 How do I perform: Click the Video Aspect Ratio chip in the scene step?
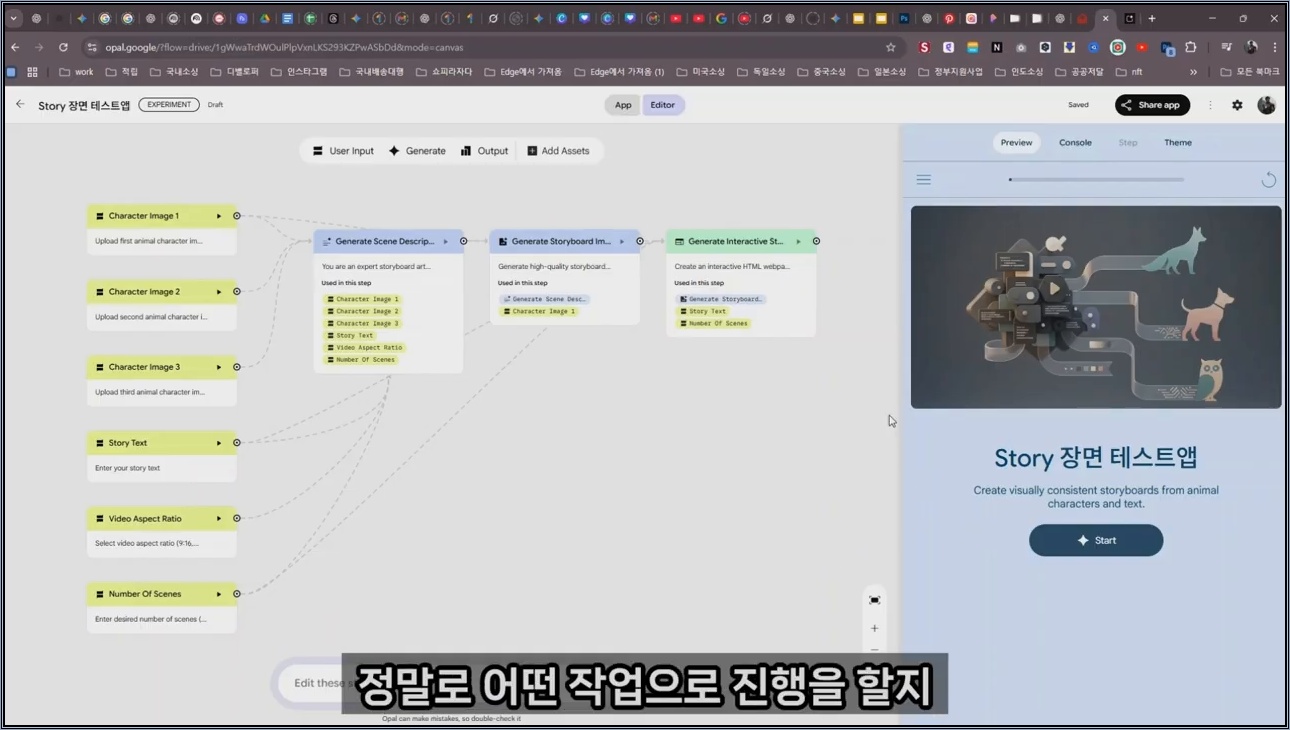pos(364,348)
